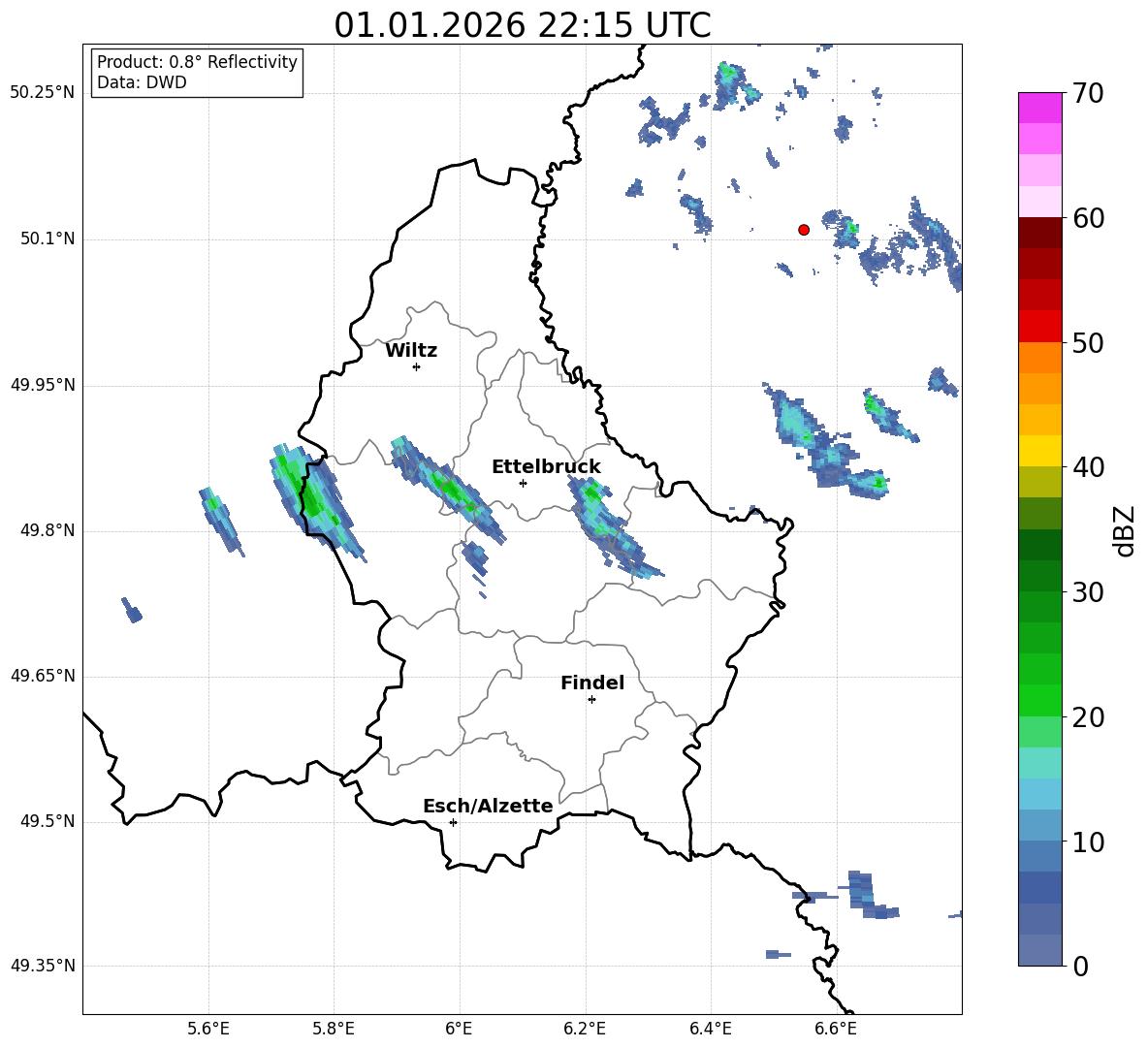Click the Ettelbruck cross marker
Screen dimensions: 1148x1048
(523, 483)
